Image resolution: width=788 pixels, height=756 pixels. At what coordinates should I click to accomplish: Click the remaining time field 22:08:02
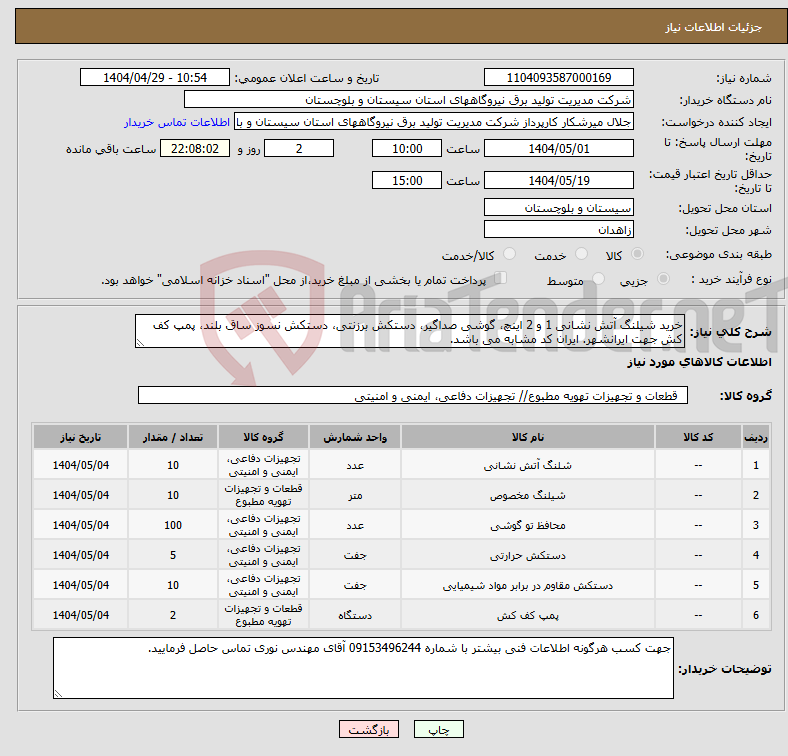point(195,149)
